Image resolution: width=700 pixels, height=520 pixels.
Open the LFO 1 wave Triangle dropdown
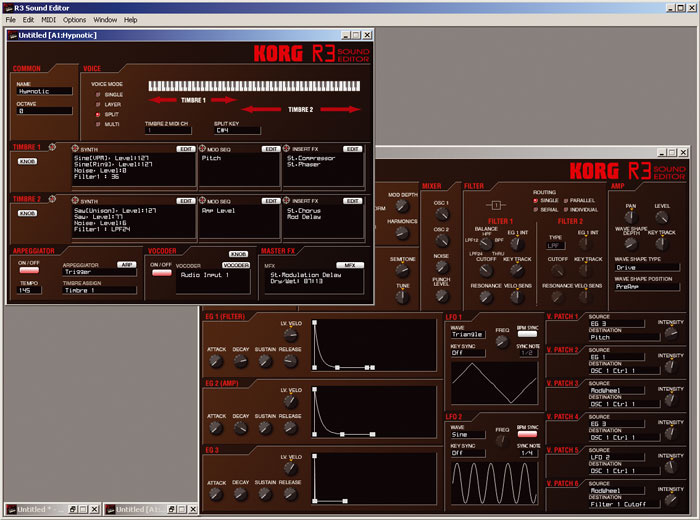tap(467, 334)
